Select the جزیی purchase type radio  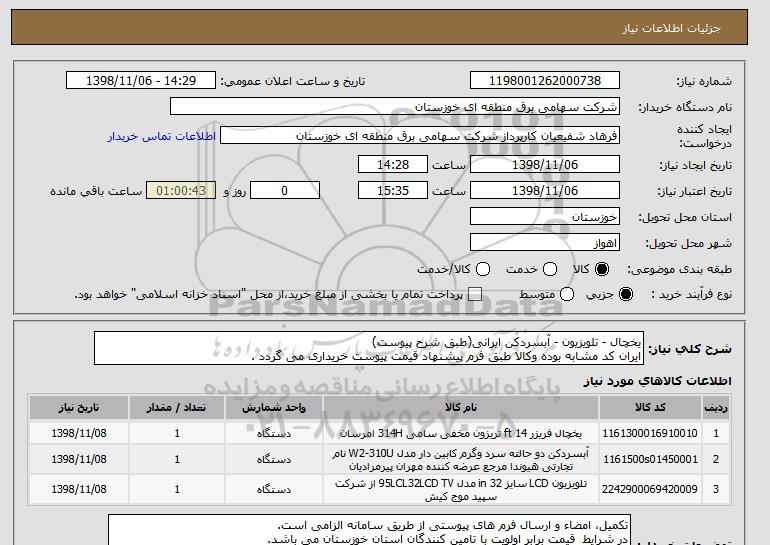pos(626,294)
